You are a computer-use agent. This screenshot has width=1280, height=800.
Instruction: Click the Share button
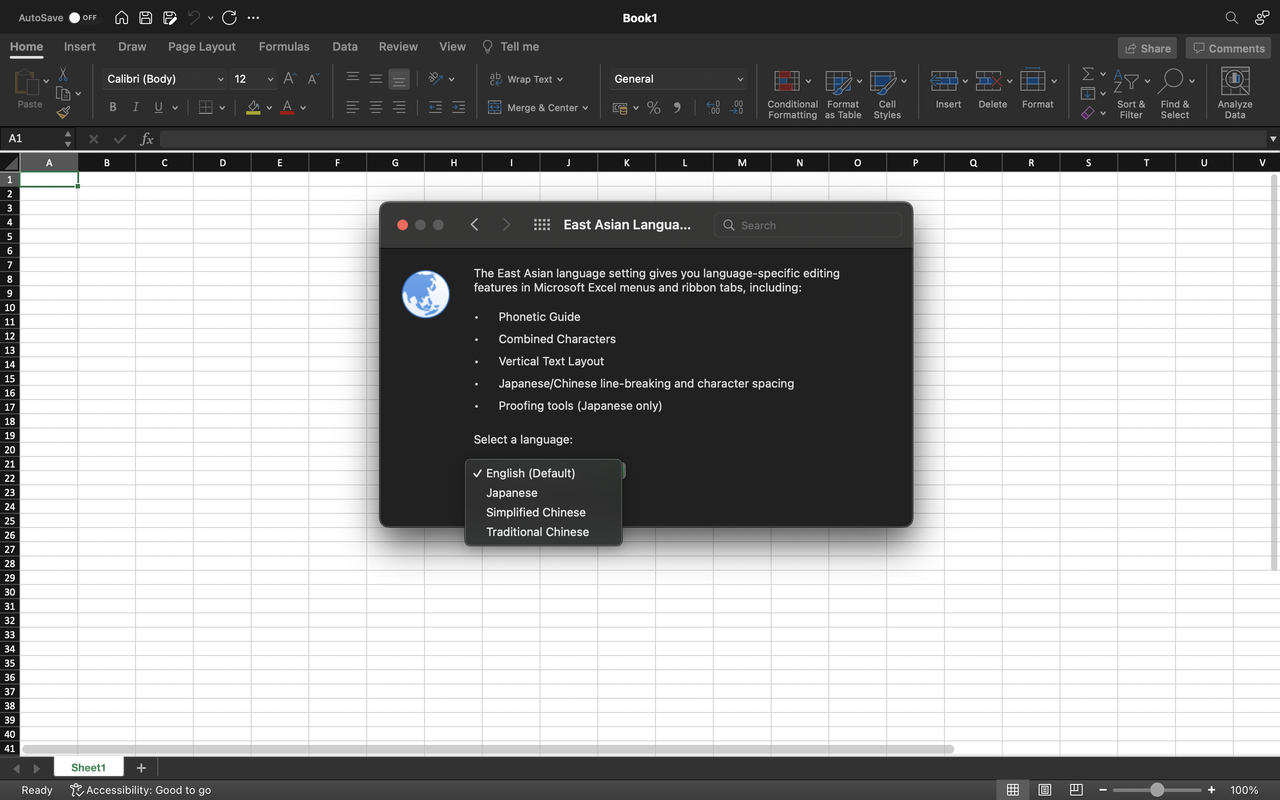(x=1147, y=48)
